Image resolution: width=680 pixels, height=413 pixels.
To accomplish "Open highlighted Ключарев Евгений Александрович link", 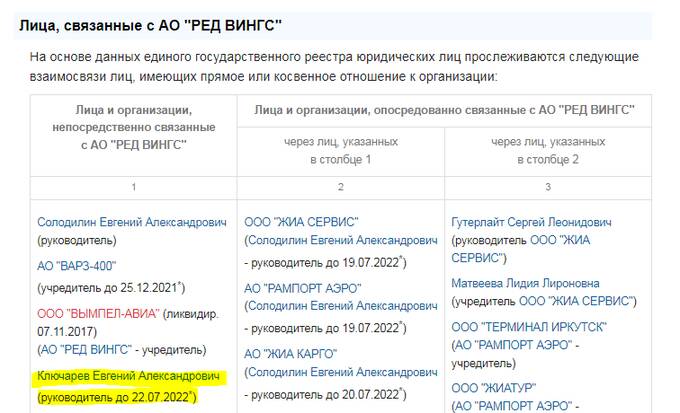I will (128, 376).
